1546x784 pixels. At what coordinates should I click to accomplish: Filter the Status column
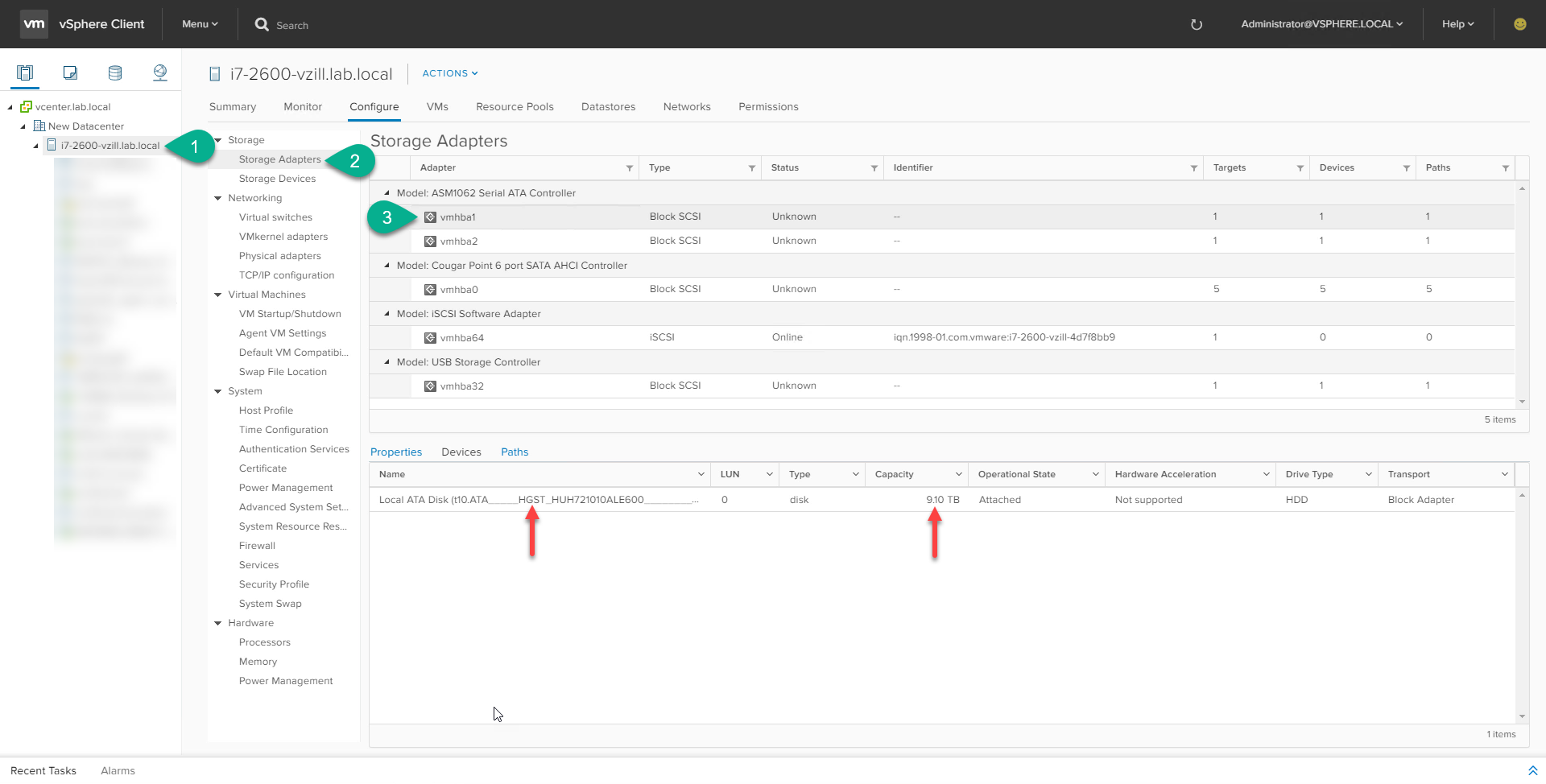click(x=874, y=168)
